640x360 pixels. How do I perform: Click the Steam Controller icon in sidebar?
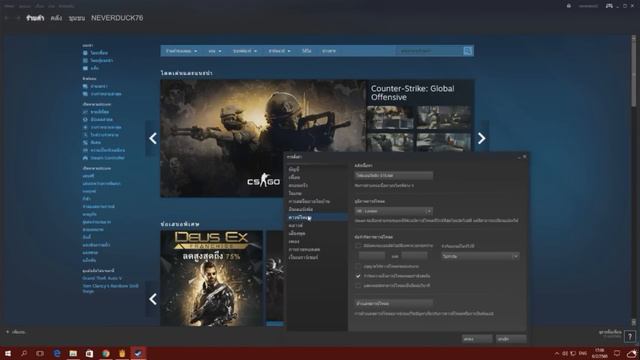click(85, 158)
